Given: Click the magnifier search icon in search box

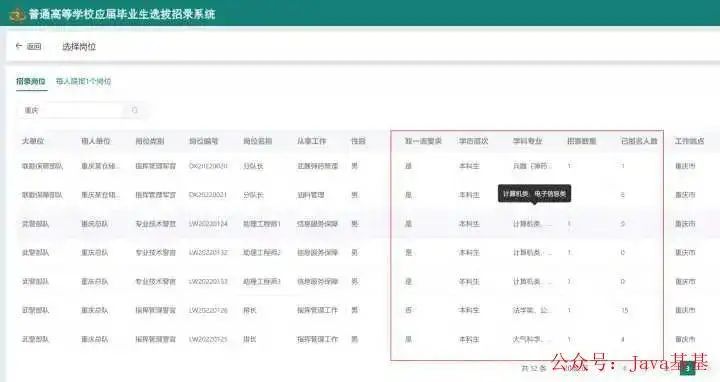Looking at the screenshot, I should click(x=135, y=110).
